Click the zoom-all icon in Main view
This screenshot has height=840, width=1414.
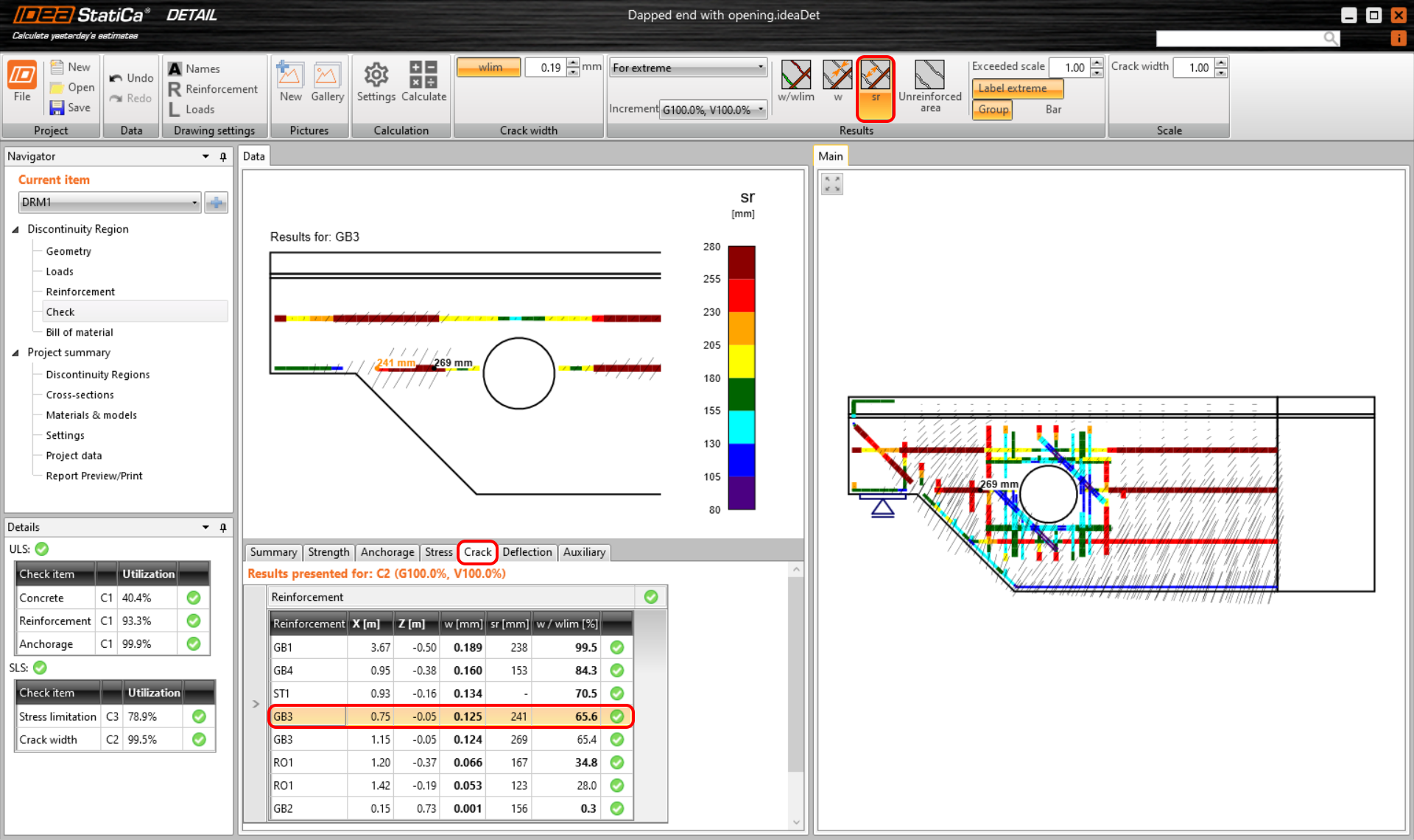click(832, 184)
